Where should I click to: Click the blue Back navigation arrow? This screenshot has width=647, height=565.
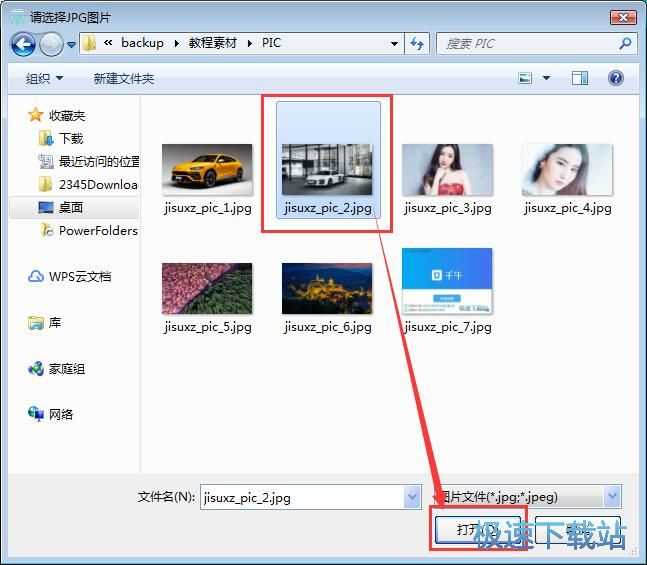click(23, 44)
